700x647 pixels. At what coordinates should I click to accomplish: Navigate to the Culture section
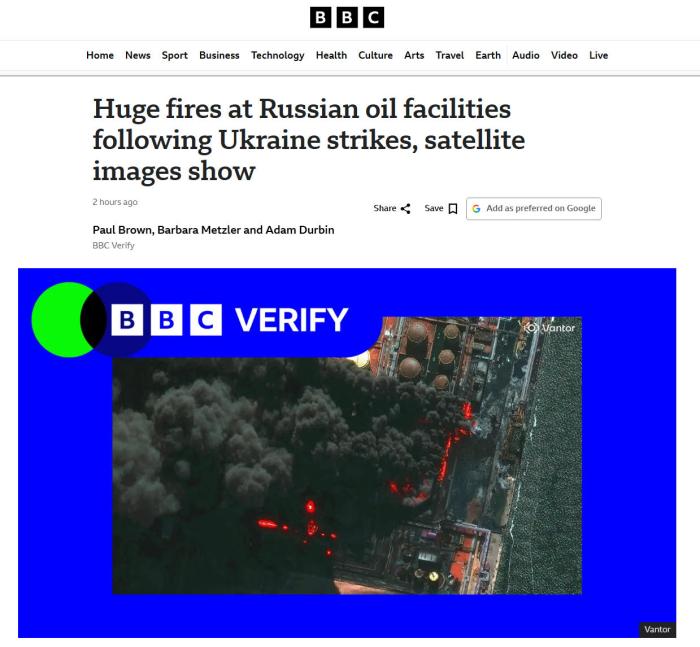click(x=375, y=55)
